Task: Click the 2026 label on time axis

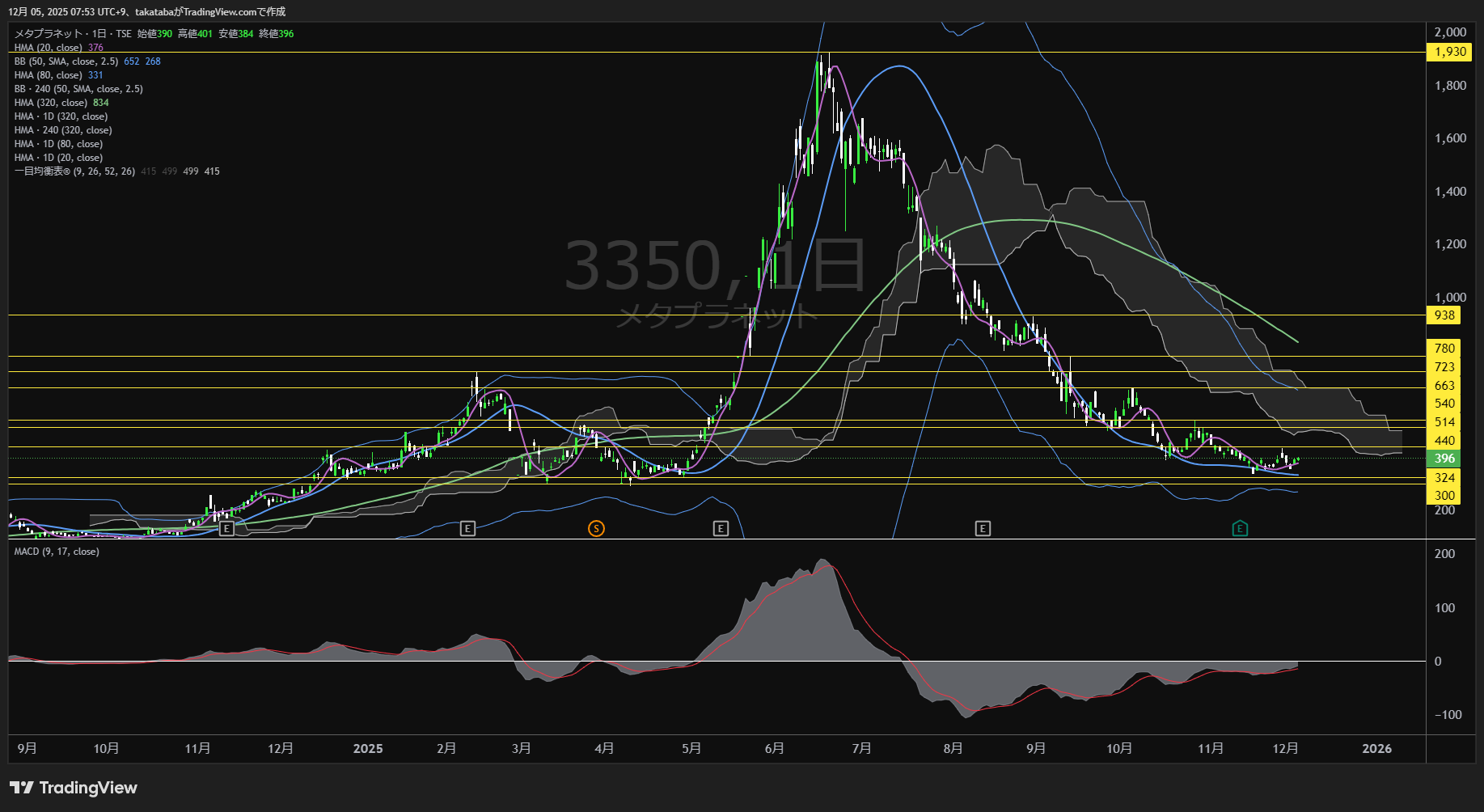Action: point(1376,749)
